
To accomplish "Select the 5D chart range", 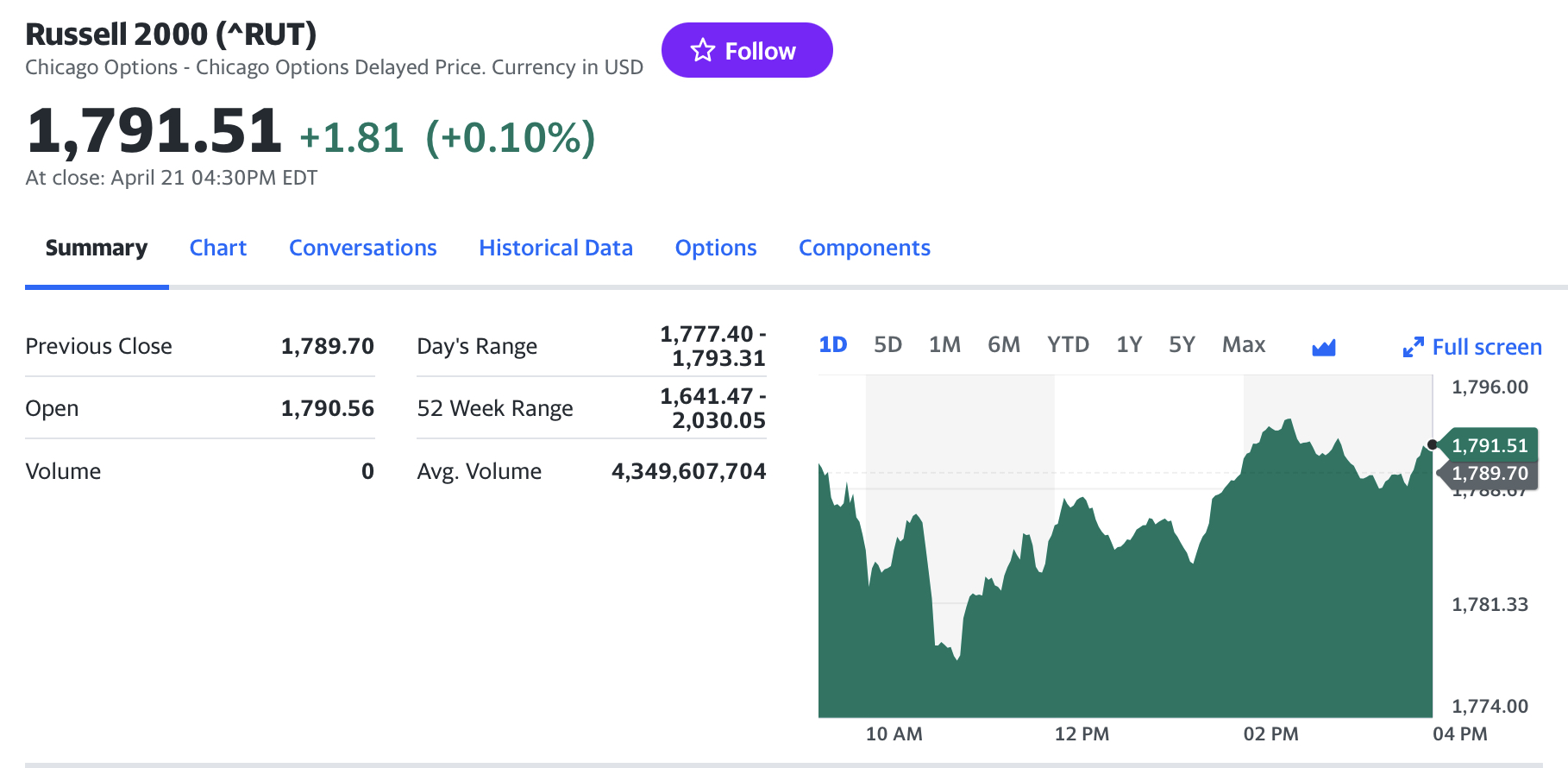I will point(888,345).
